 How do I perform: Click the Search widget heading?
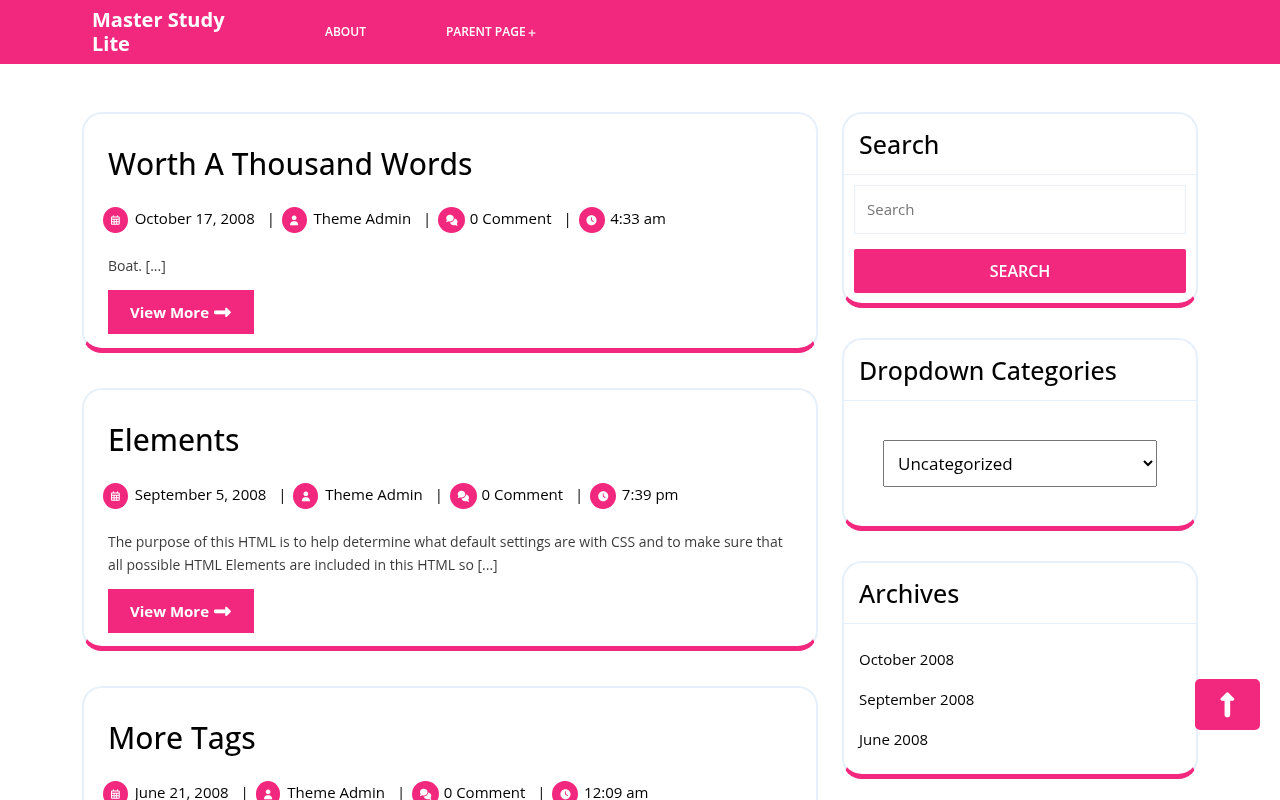899,145
